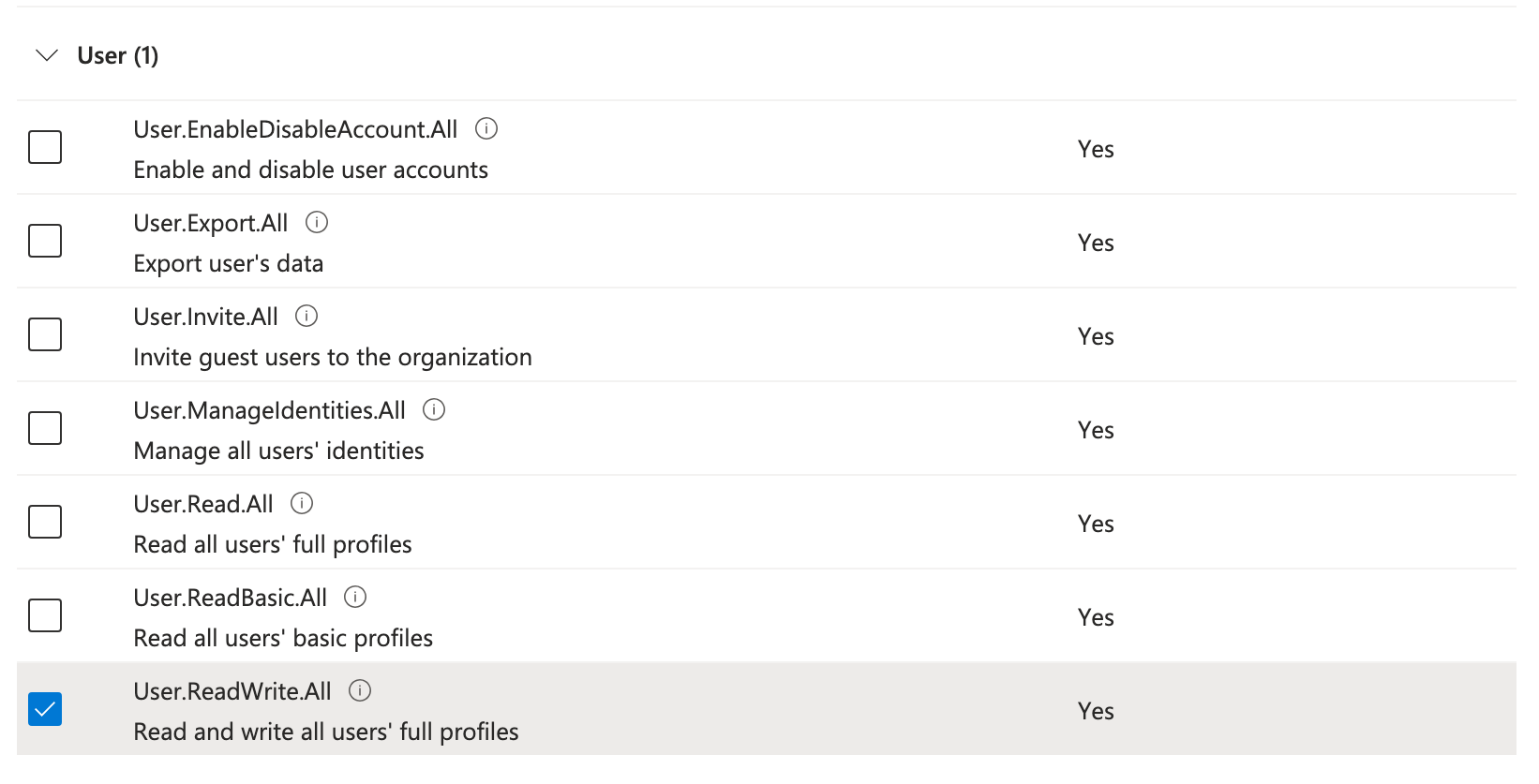Show info for User.ManageIdentities.All permission
Viewport: 1539px width, 784px height.
[434, 409]
